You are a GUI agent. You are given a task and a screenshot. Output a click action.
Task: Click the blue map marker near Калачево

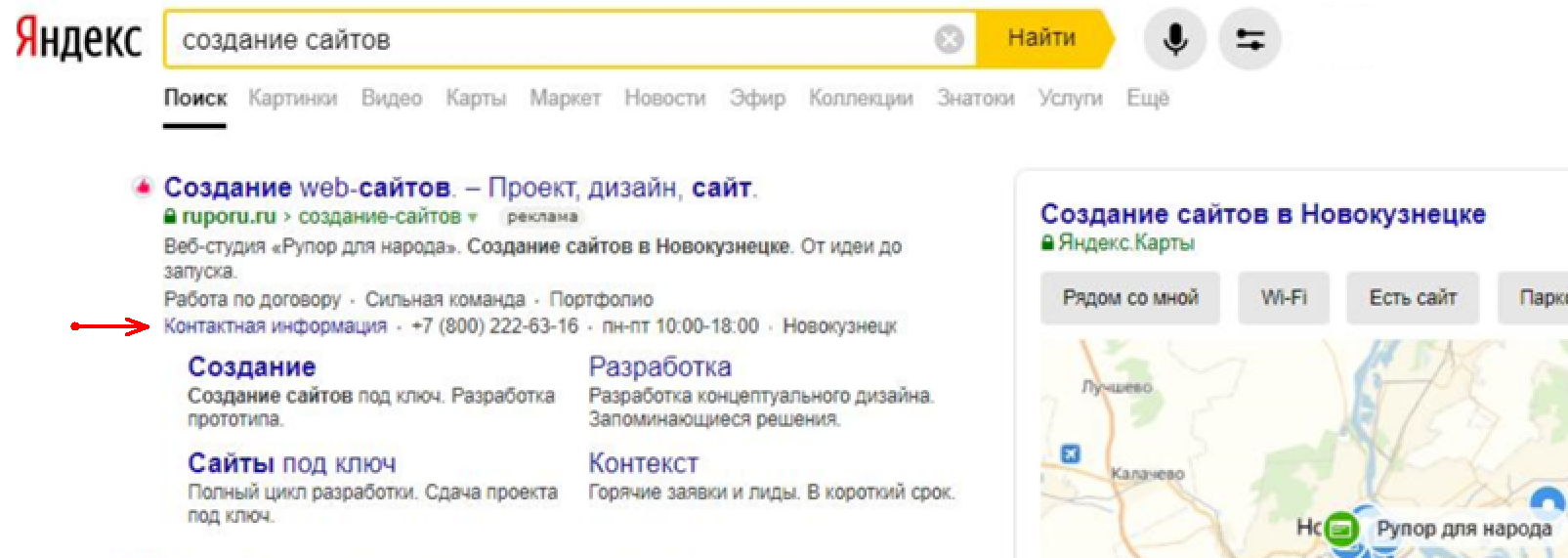[x=1071, y=453]
